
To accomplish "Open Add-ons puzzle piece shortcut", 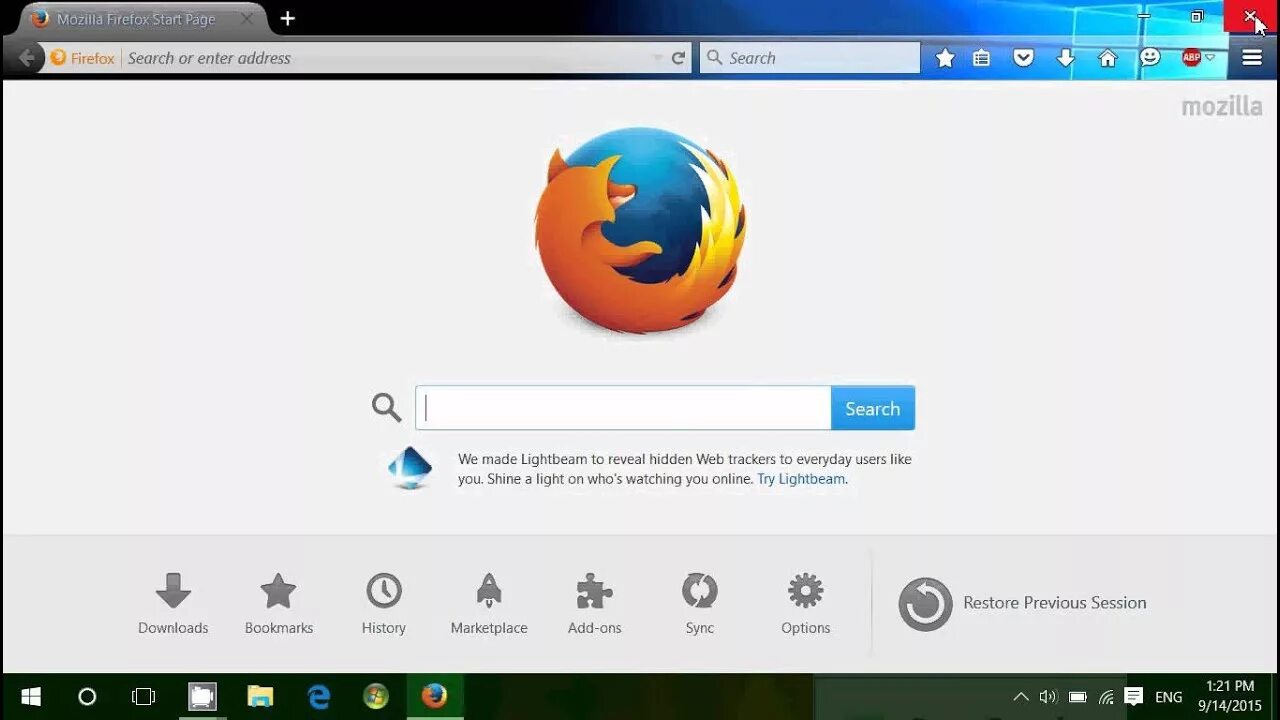I will [x=595, y=604].
